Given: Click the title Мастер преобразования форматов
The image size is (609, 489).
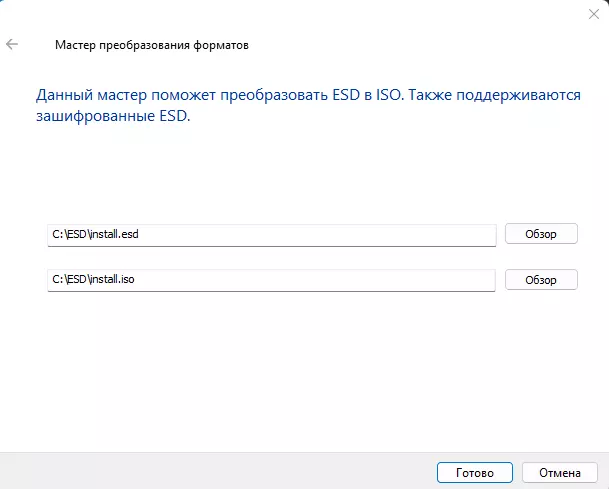Looking at the screenshot, I should 152,46.
